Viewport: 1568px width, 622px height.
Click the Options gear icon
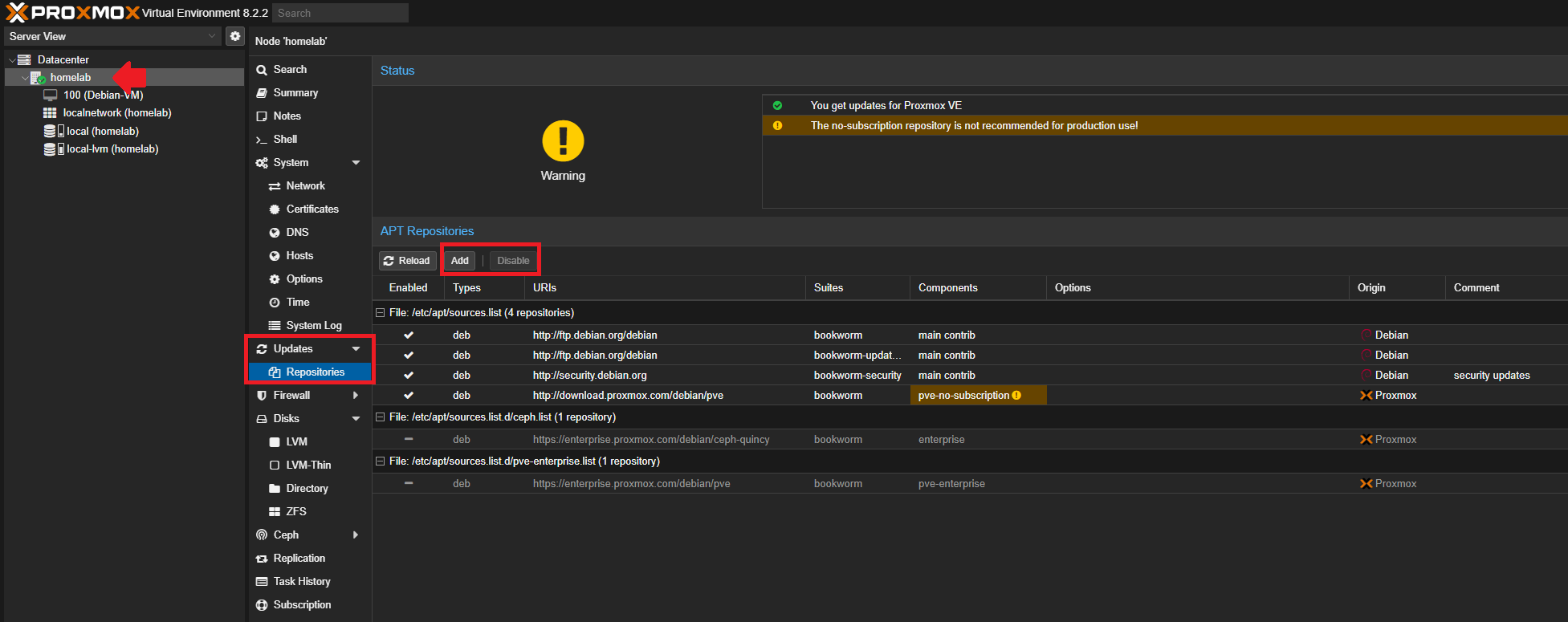275,279
